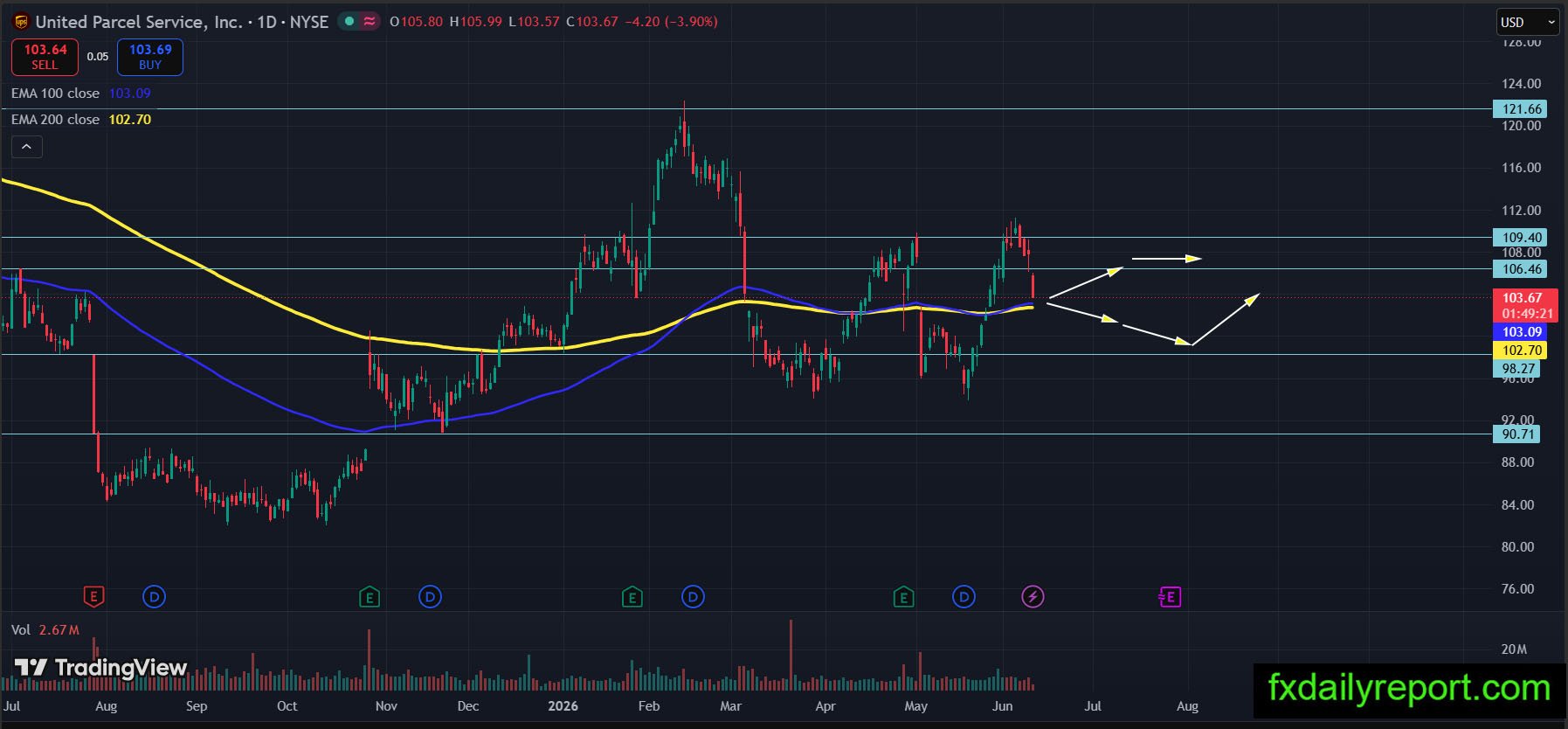Collapse the indicator legend with the chevron
1568x729 pixels.
(26, 147)
